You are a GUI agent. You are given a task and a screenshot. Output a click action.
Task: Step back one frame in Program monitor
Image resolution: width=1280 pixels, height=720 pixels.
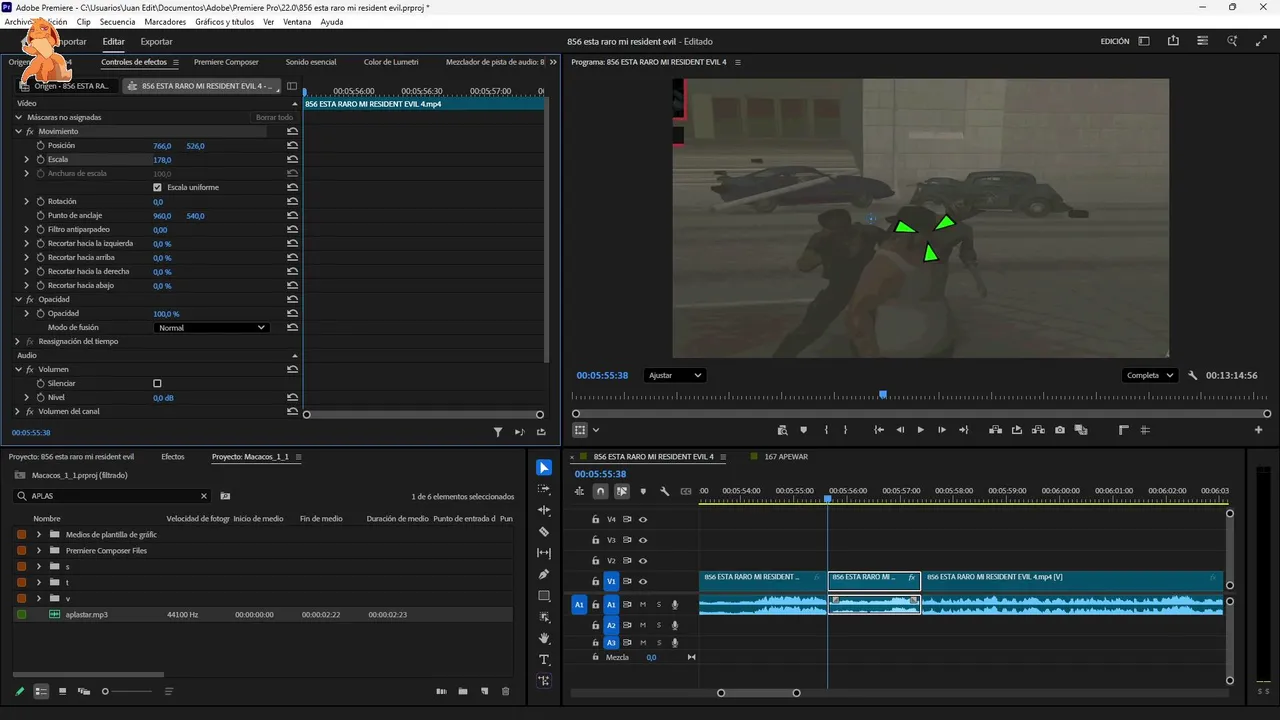pos(900,430)
